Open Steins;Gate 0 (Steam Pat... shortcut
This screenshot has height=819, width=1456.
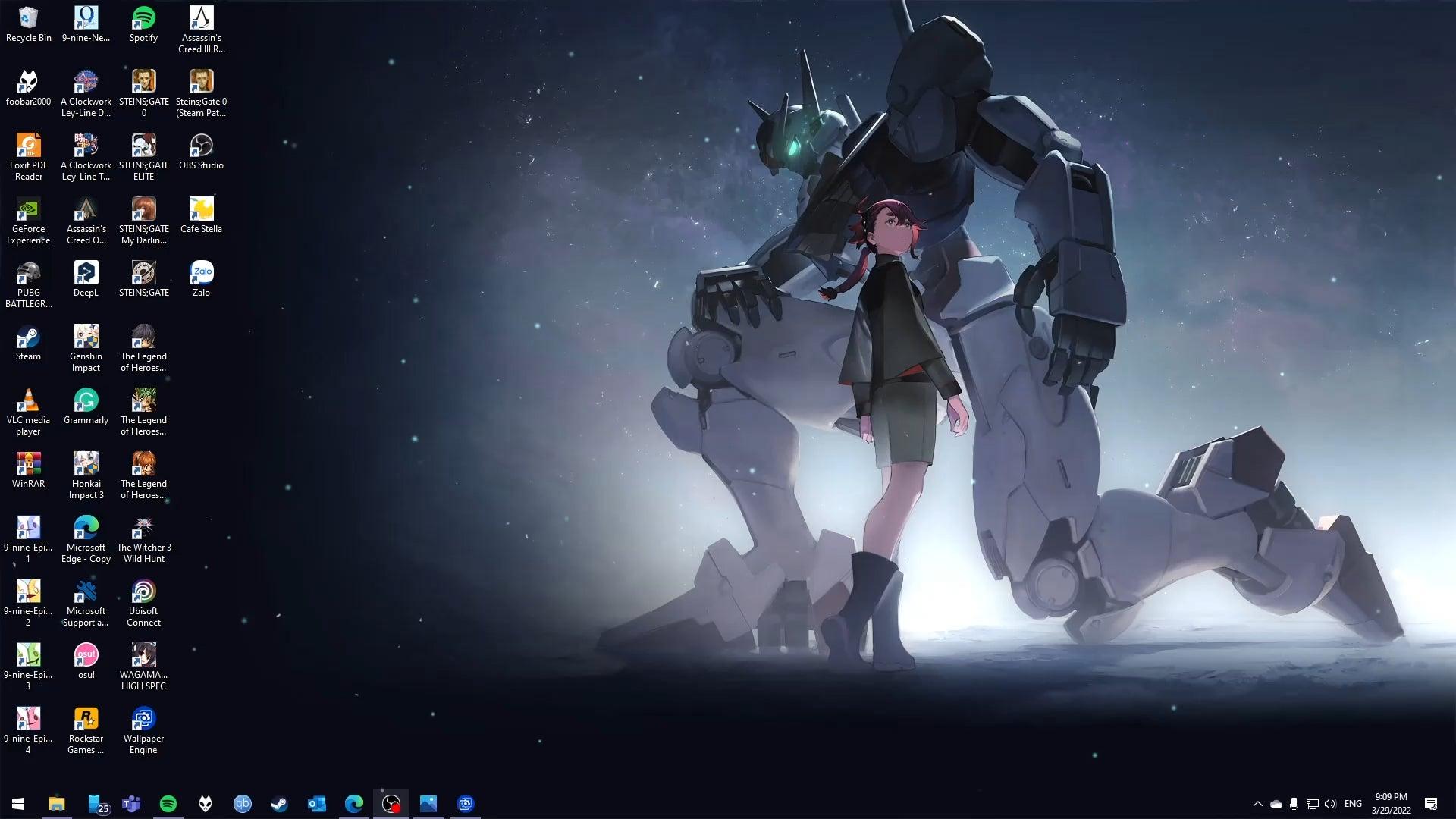point(201,93)
